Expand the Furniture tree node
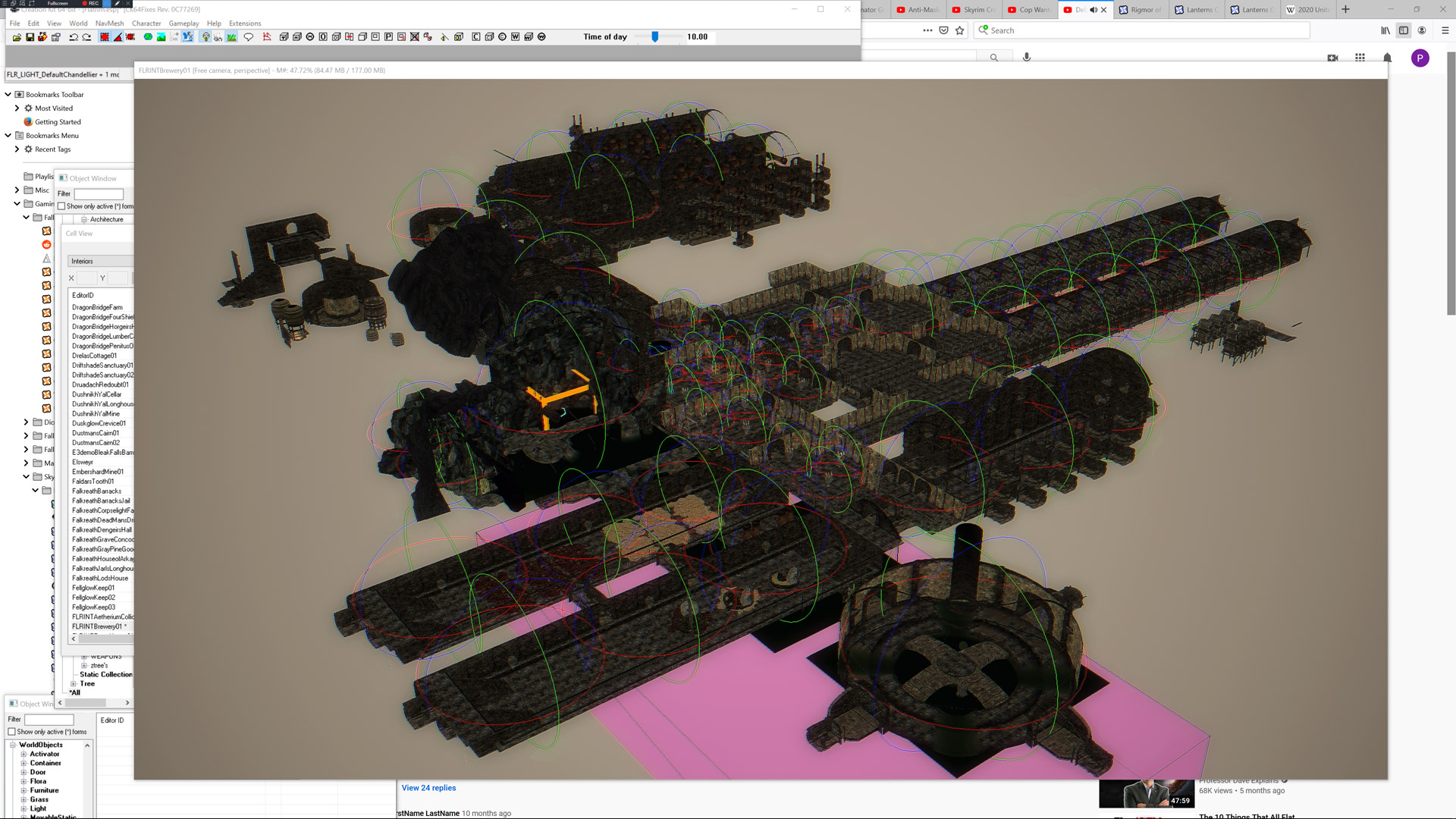Viewport: 1456px width, 819px height. [x=24, y=791]
